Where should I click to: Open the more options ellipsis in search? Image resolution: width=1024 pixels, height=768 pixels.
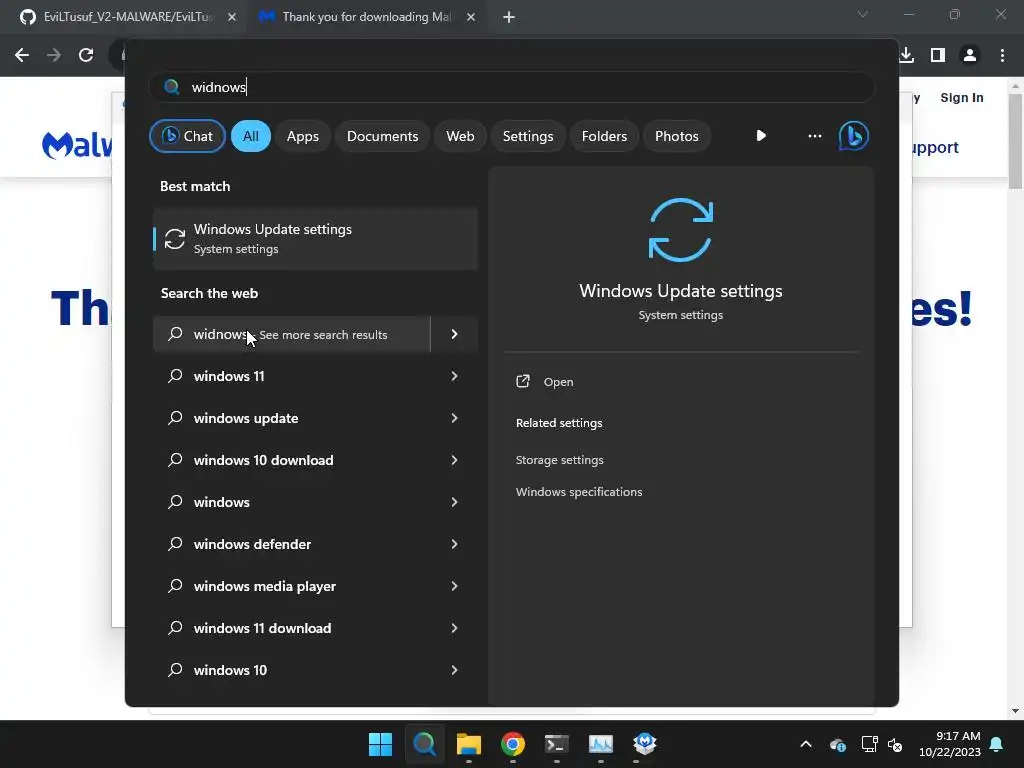coord(814,136)
